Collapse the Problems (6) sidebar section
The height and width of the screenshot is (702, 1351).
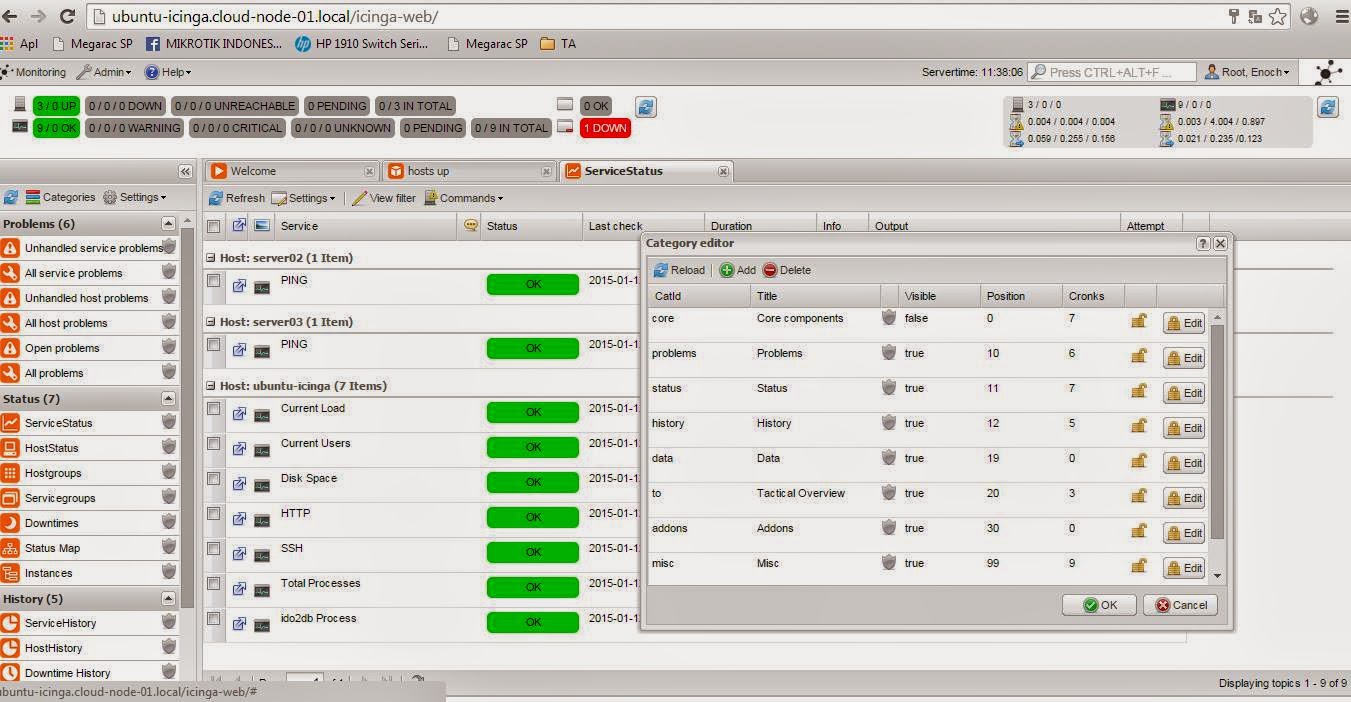point(168,224)
